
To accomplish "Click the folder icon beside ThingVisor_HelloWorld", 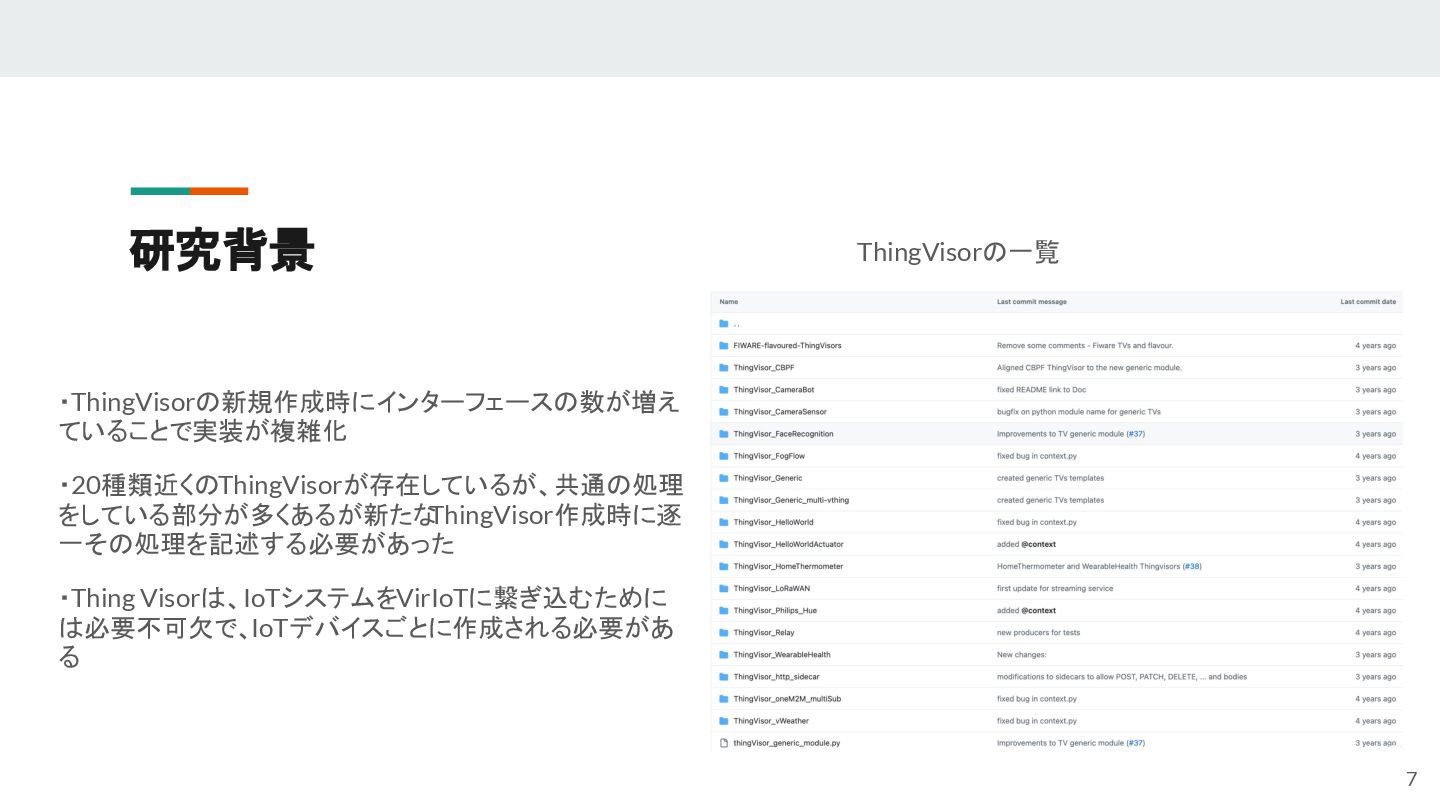I will 723,521.
